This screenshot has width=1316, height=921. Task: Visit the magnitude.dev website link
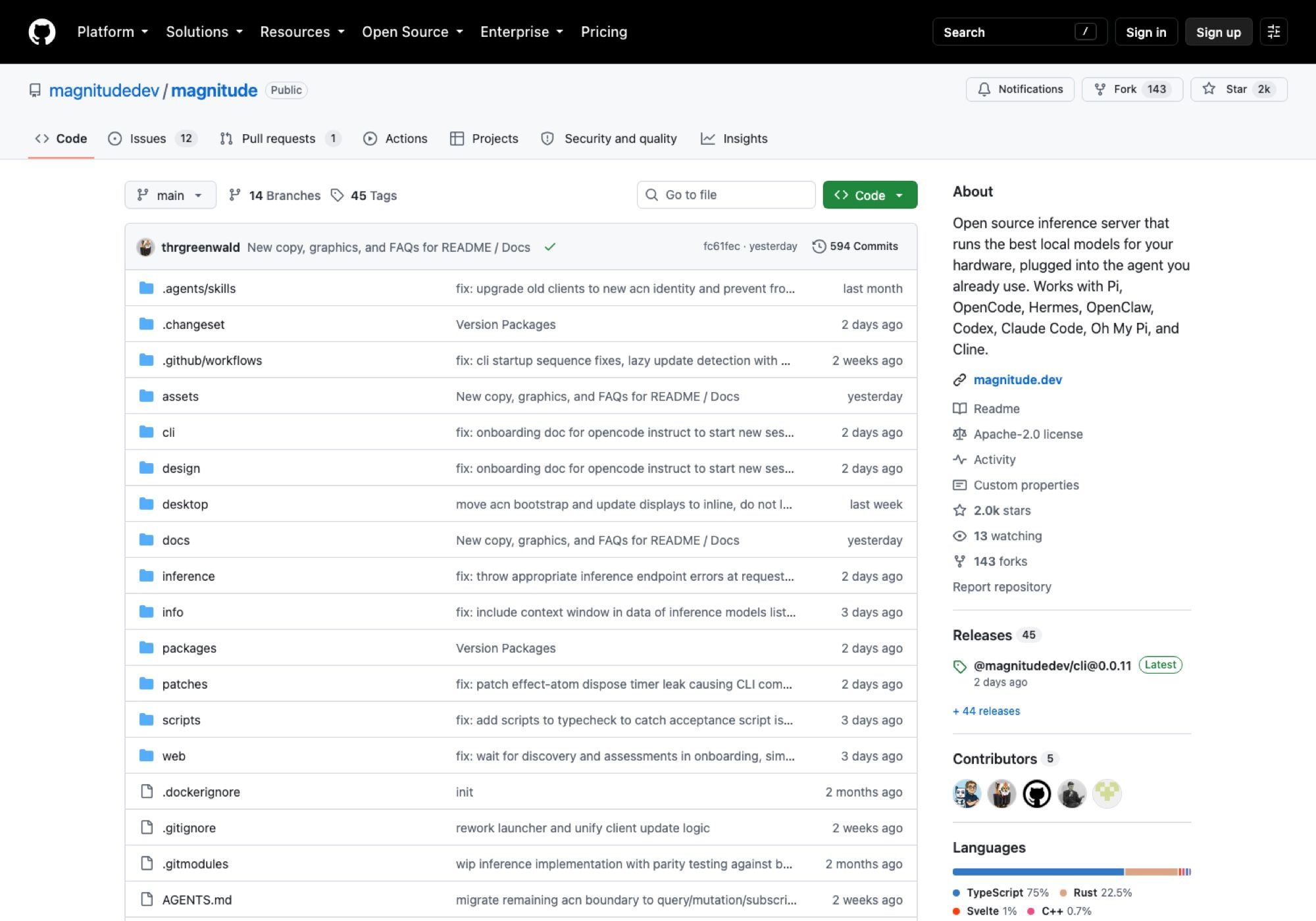coord(1017,380)
